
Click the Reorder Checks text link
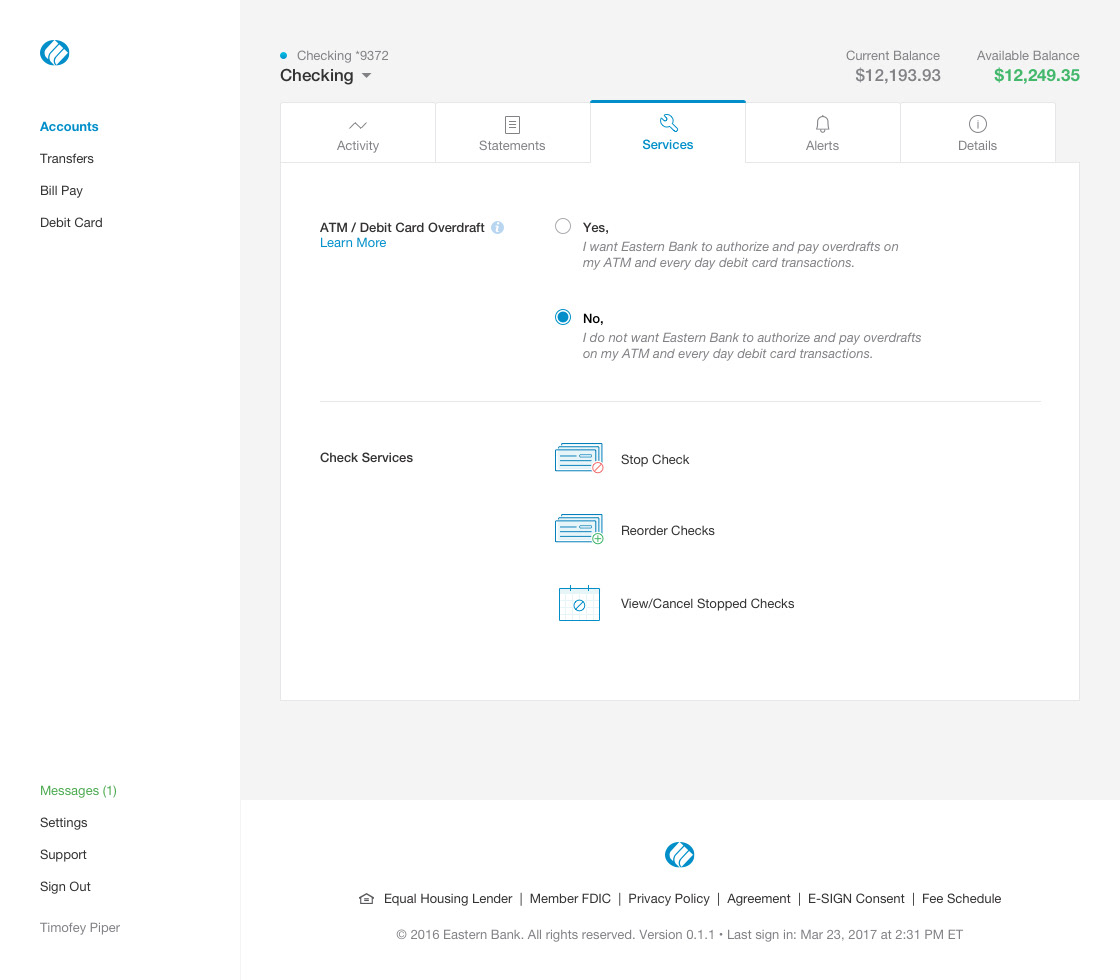coord(668,531)
